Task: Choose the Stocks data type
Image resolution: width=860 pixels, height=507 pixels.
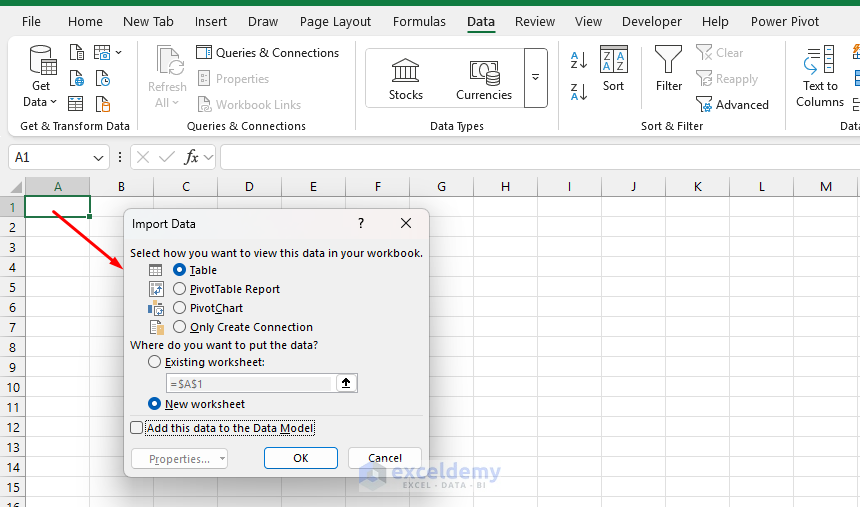Action: pos(406,79)
